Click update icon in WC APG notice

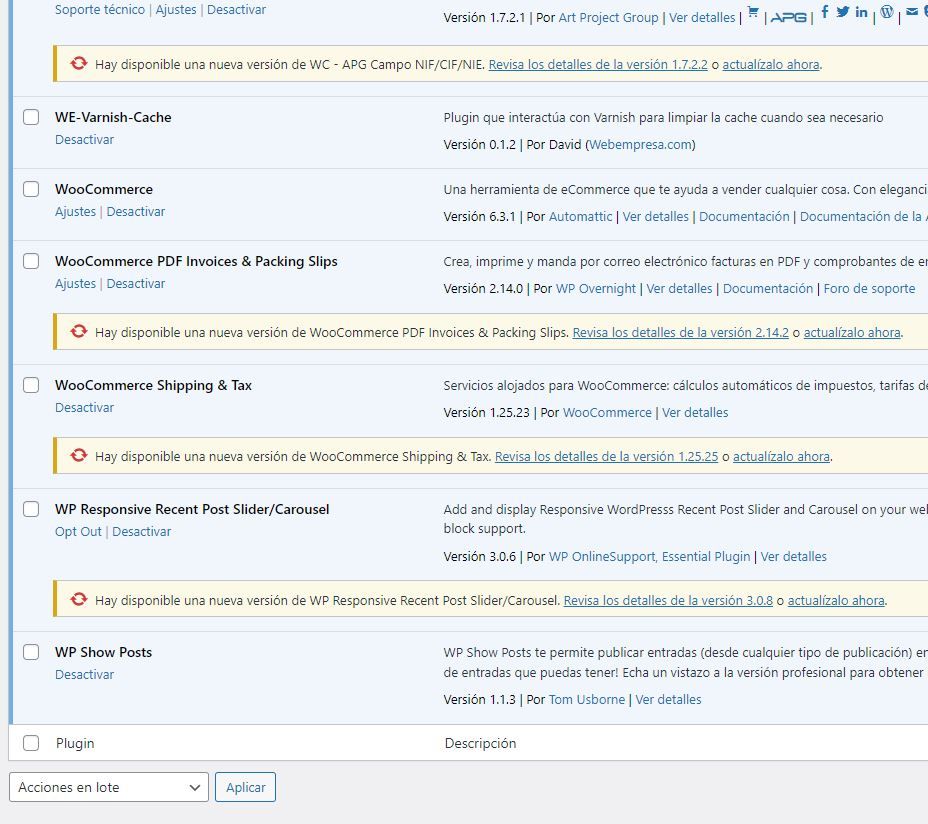pos(79,63)
